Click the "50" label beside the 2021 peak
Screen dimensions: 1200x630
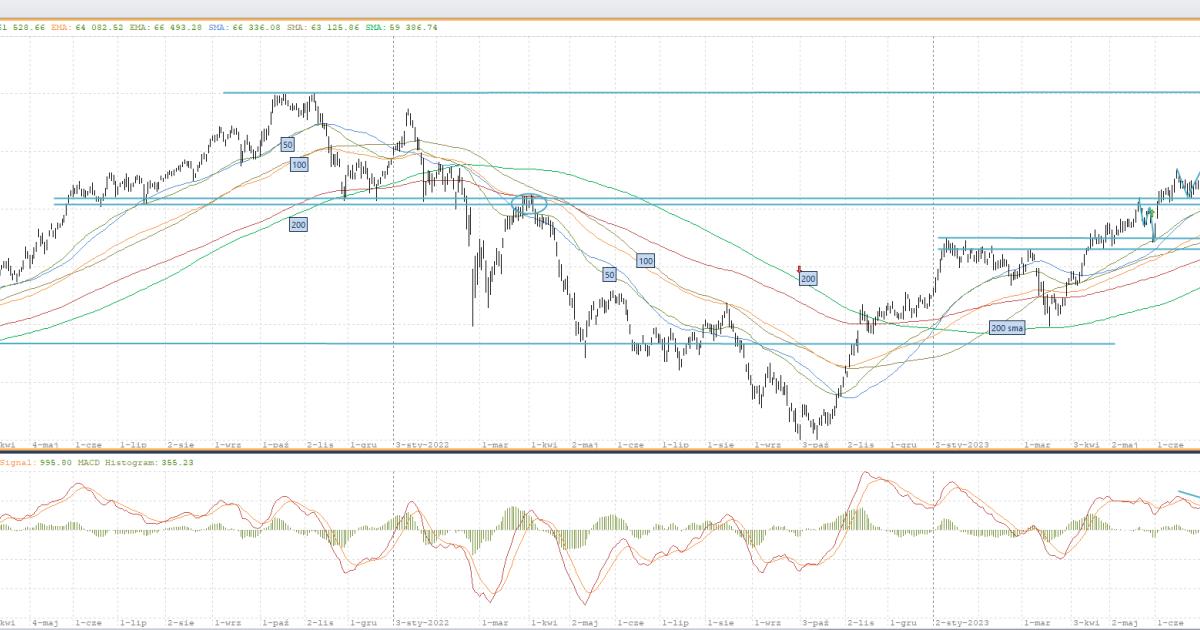[287, 145]
